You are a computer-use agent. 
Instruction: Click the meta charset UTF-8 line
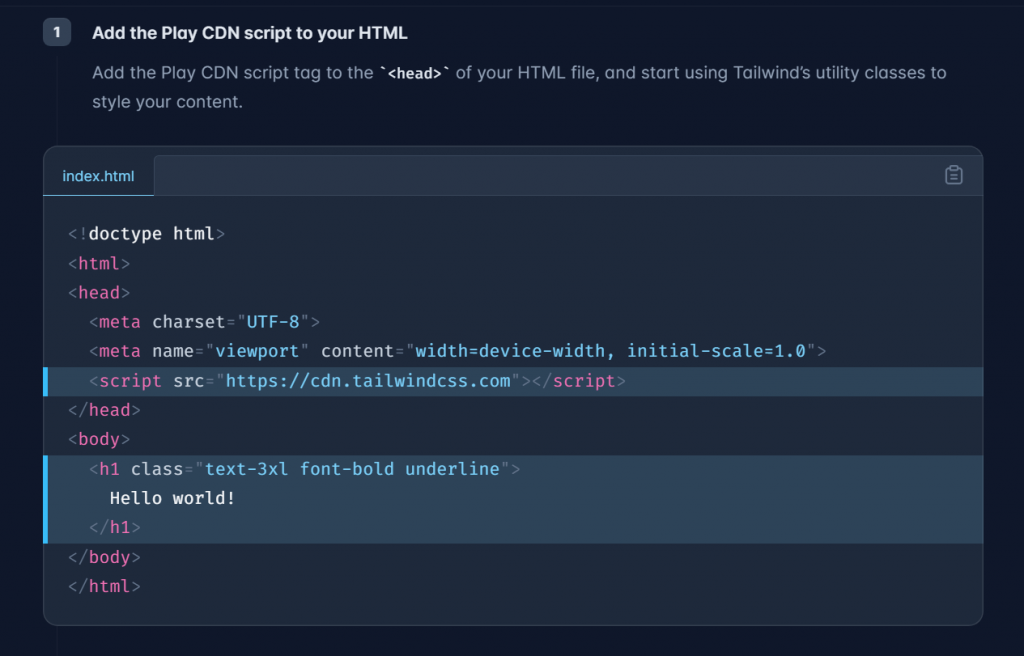pos(204,322)
